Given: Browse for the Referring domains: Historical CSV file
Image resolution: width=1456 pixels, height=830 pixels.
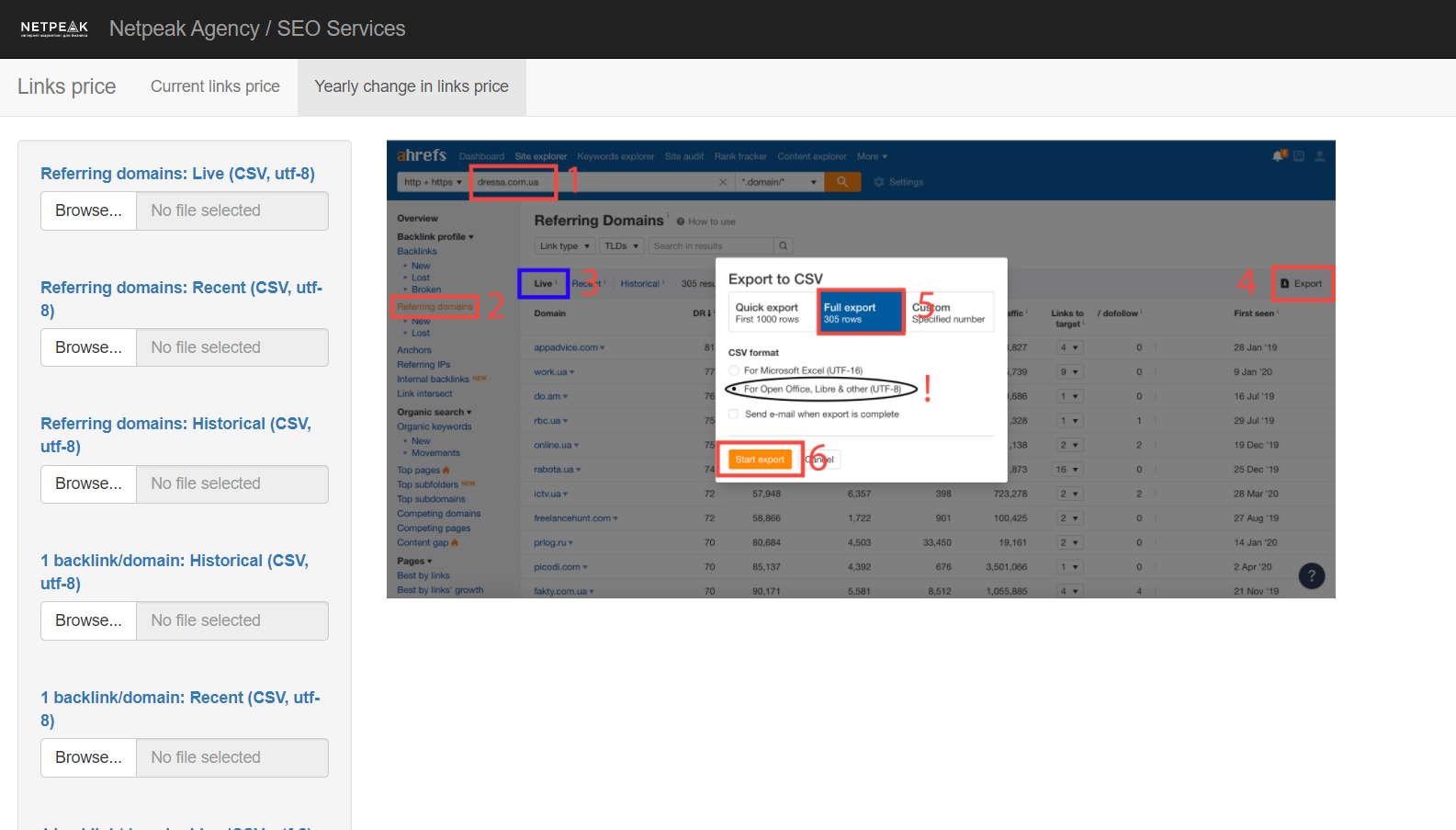Looking at the screenshot, I should point(88,483).
